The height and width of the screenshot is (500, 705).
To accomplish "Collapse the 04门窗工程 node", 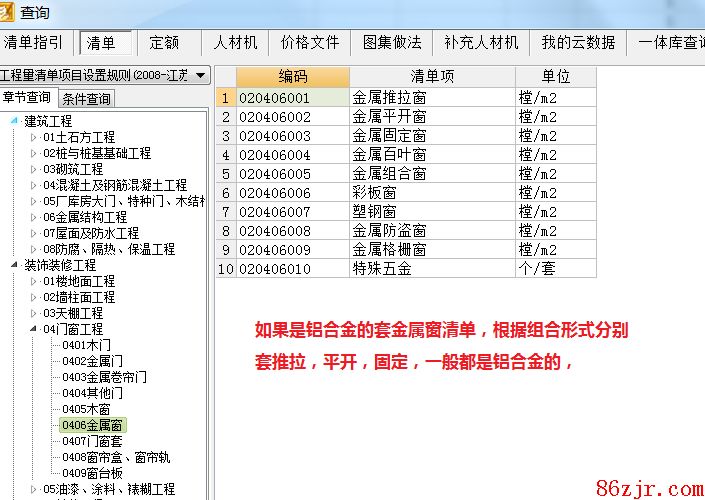I will coord(33,329).
